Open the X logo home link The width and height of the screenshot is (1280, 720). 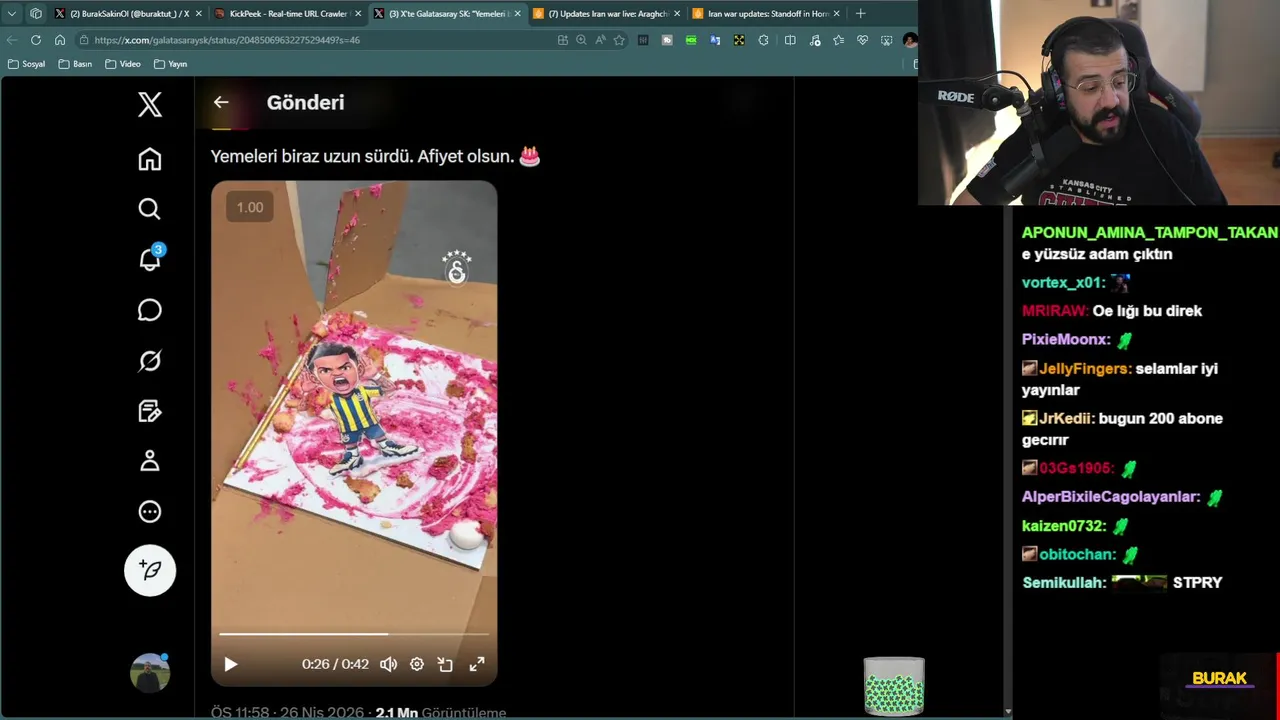coord(150,104)
